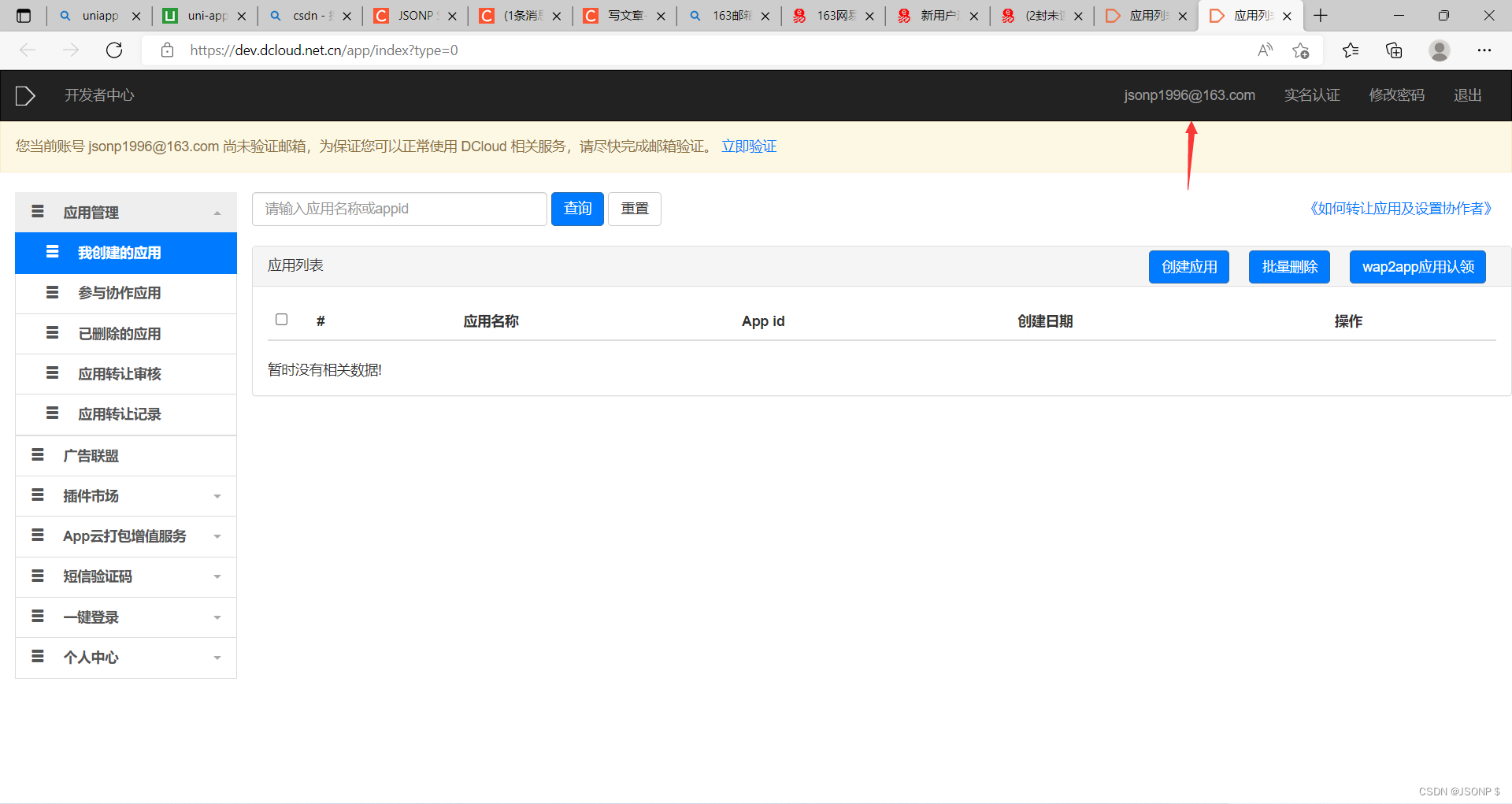Select 参与协作应用 in the sidebar
This screenshot has height=804, width=1512.
click(x=120, y=293)
